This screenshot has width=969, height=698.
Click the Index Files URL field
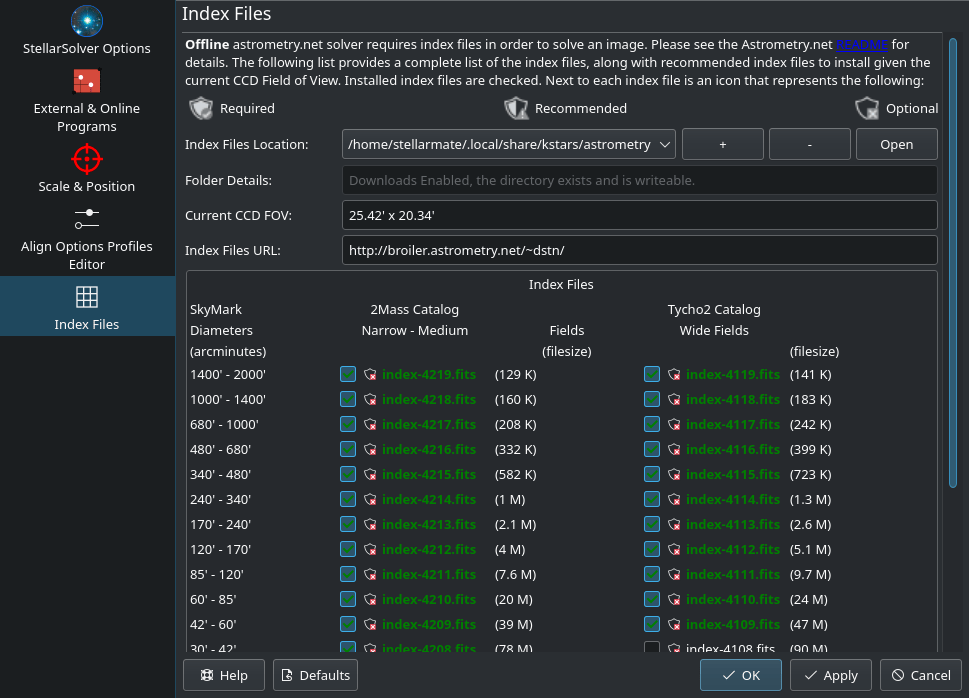click(x=640, y=250)
